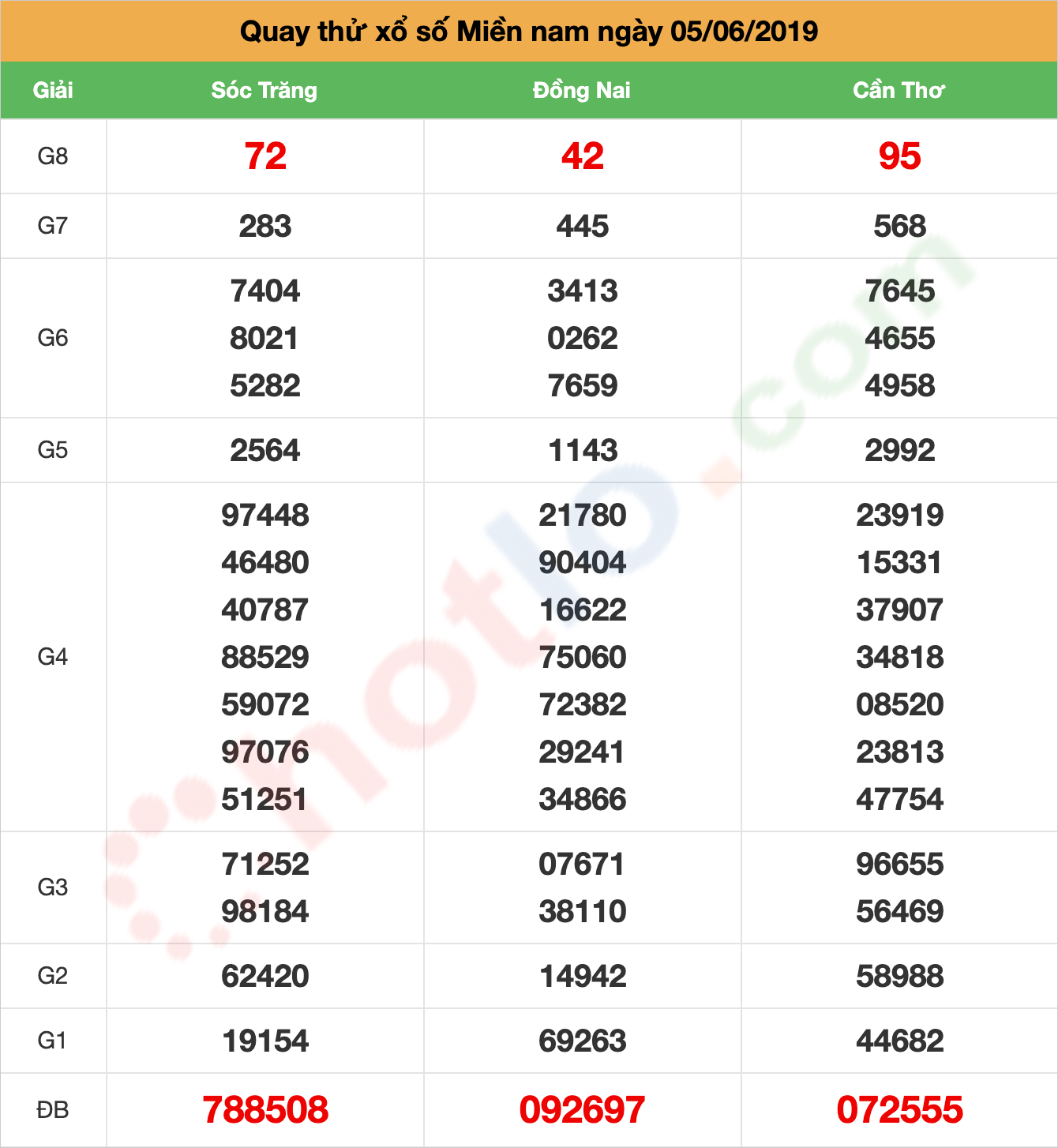1058x1148 pixels.
Task: Select the 'Cần Thơ' column header
Action: (899, 90)
